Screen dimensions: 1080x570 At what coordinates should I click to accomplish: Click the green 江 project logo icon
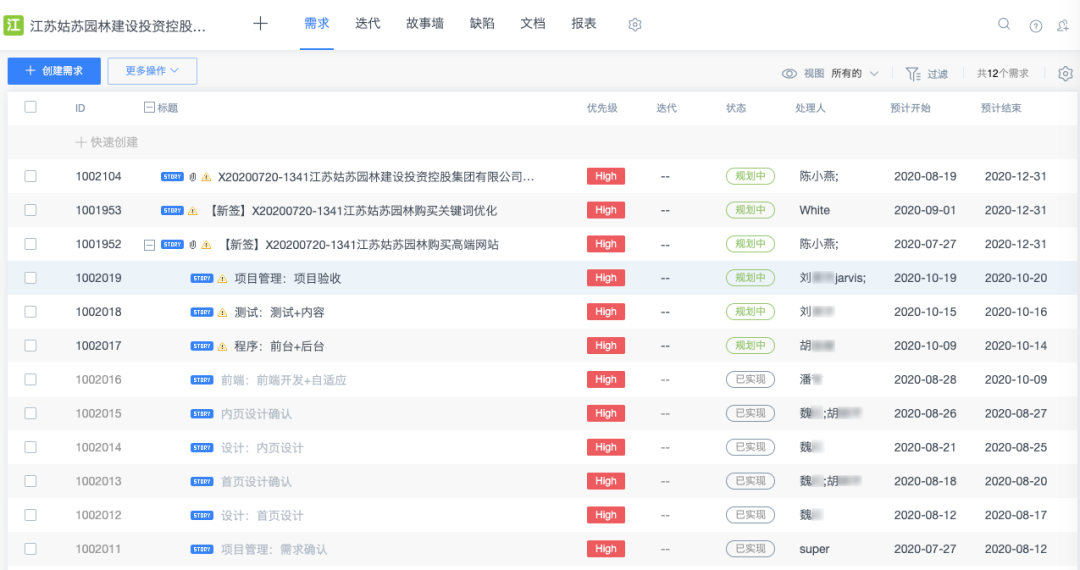[x=14, y=25]
